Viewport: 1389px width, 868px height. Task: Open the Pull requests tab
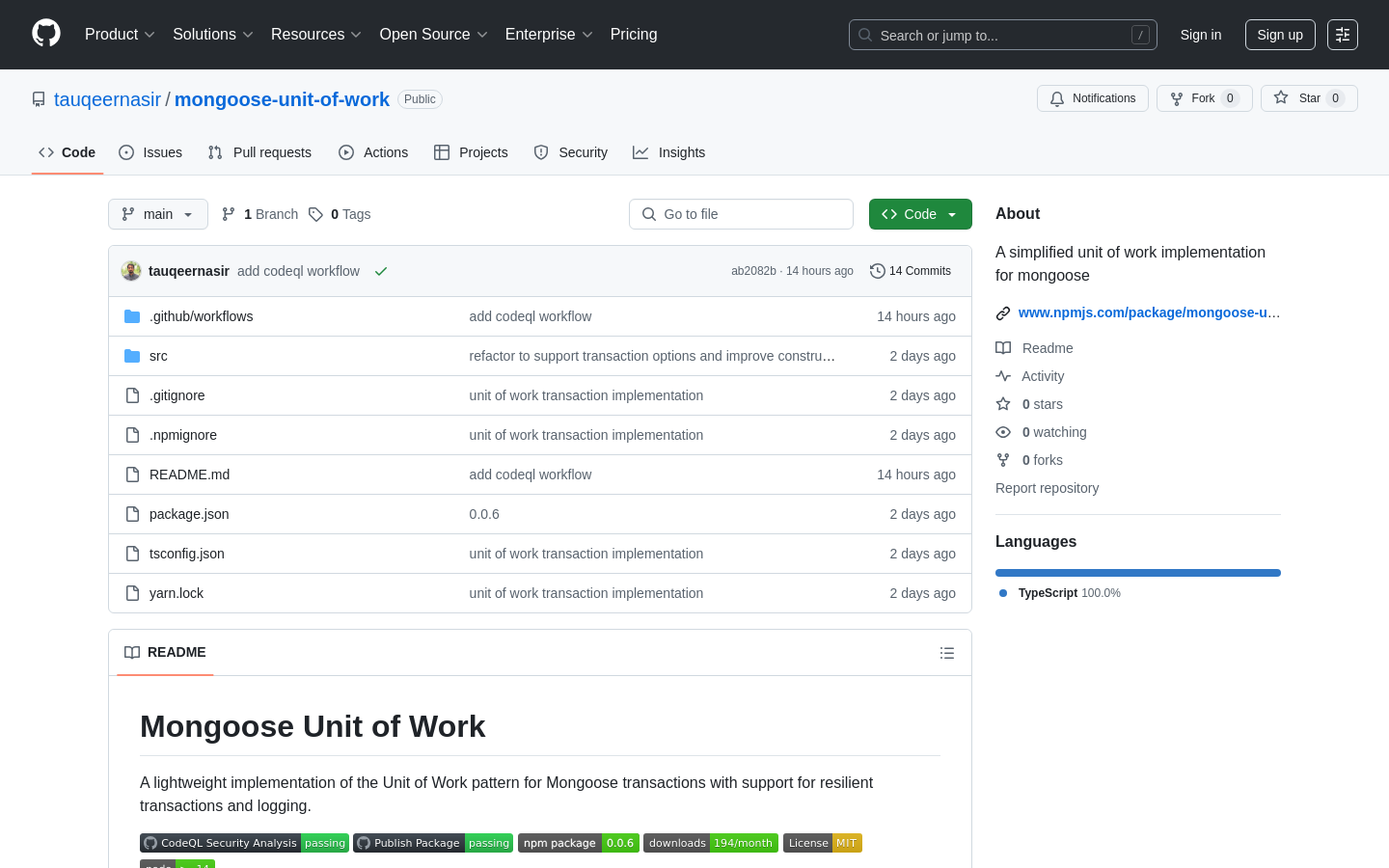tap(259, 152)
